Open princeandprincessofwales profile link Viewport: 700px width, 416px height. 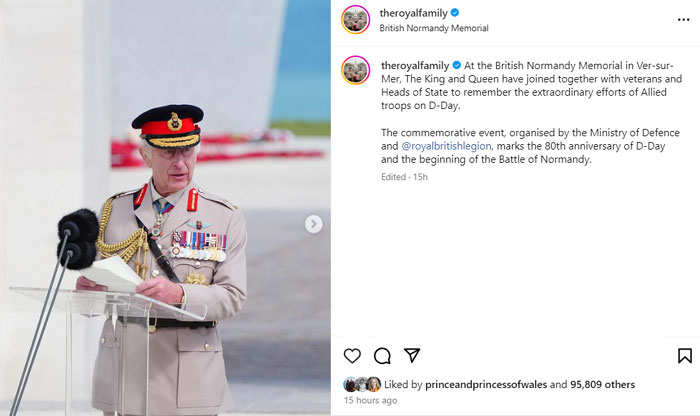pyautogui.click(x=486, y=384)
